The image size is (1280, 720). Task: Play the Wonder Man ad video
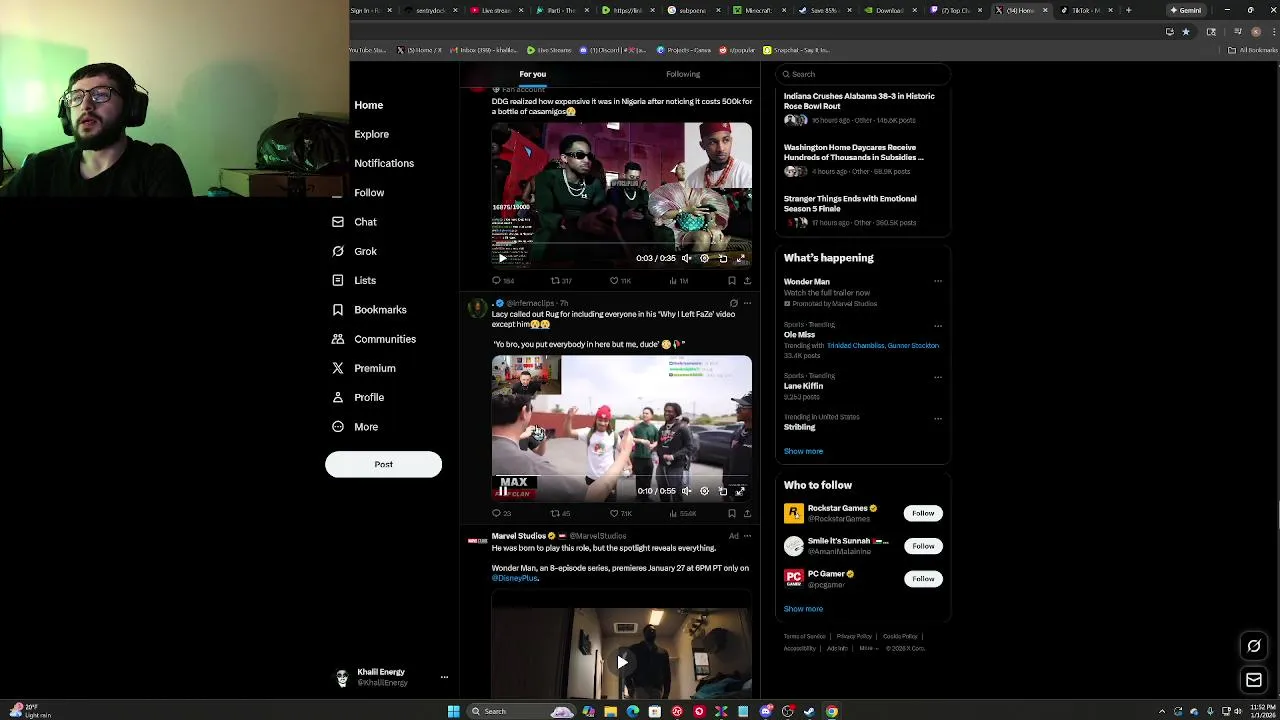621,662
